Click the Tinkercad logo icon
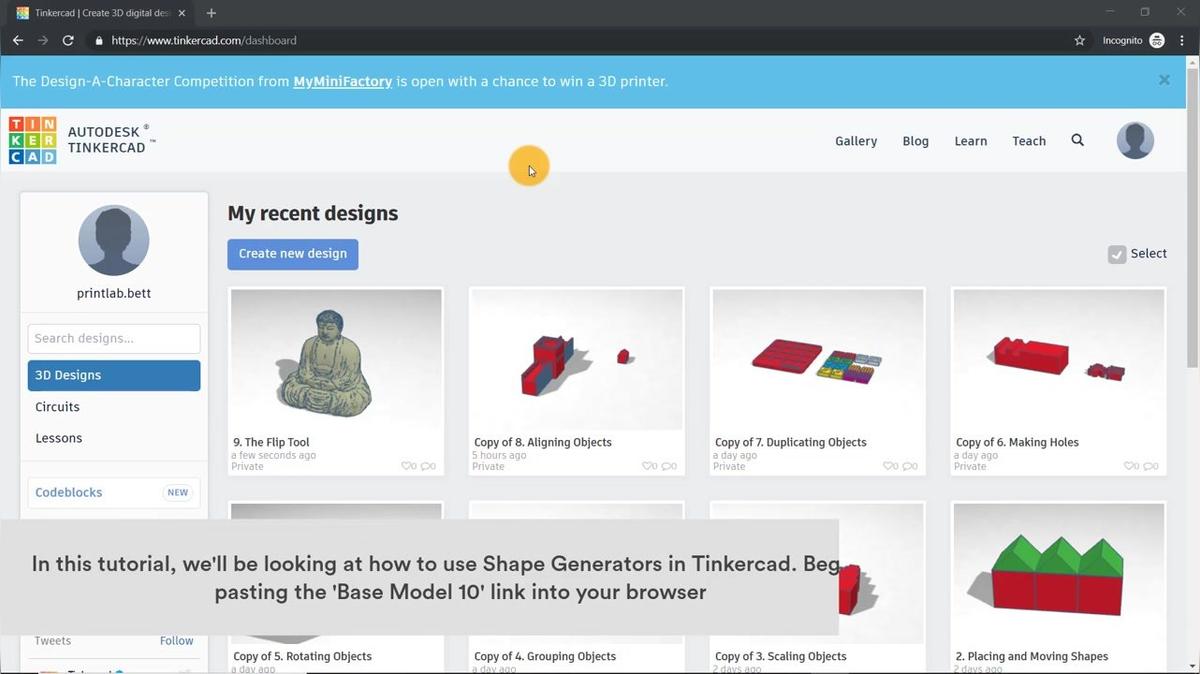This screenshot has width=1200, height=674. pyautogui.click(x=32, y=140)
